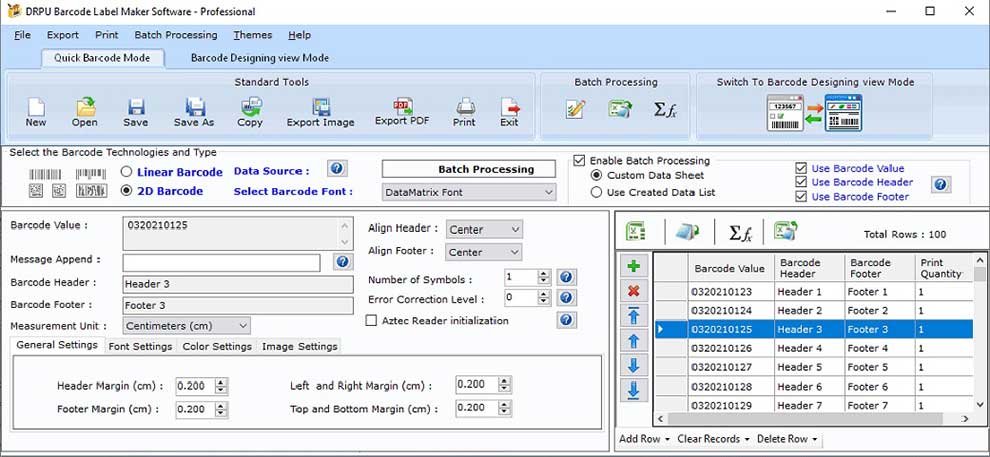The image size is (990, 457).
Task: Open the DataMatrix Font dropdown
Action: (x=468, y=192)
